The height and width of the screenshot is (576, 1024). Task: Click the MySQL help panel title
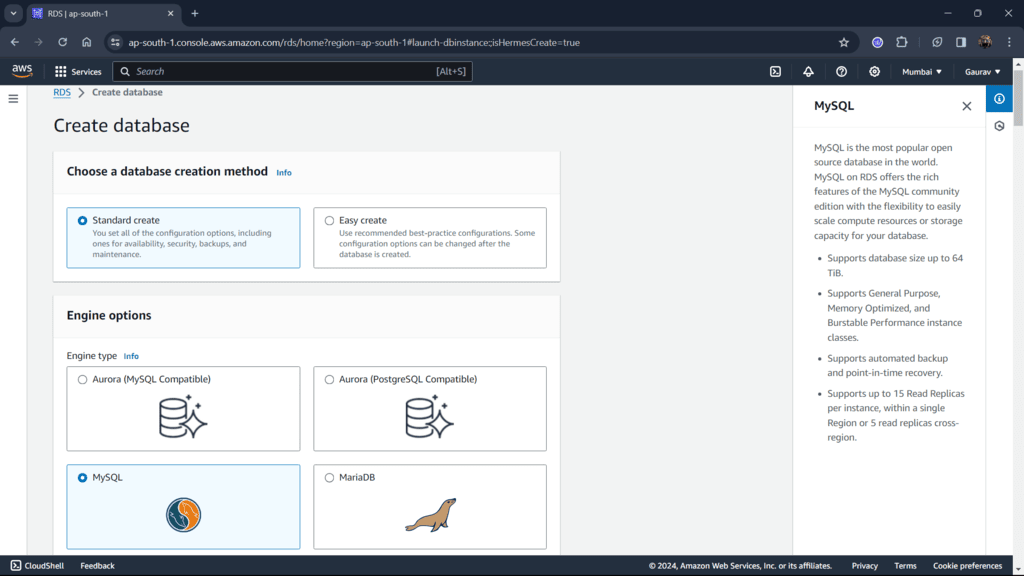[834, 106]
